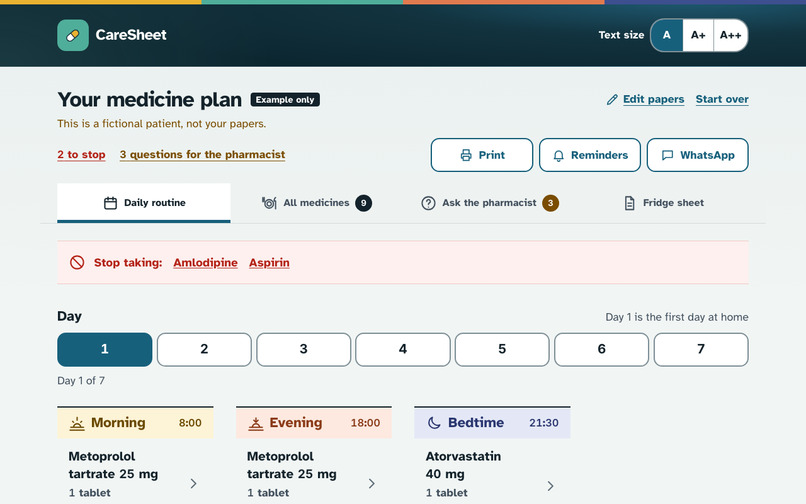806x504 pixels.
Task: Click the 'Your medicine plan' heading
Action: [150, 100]
